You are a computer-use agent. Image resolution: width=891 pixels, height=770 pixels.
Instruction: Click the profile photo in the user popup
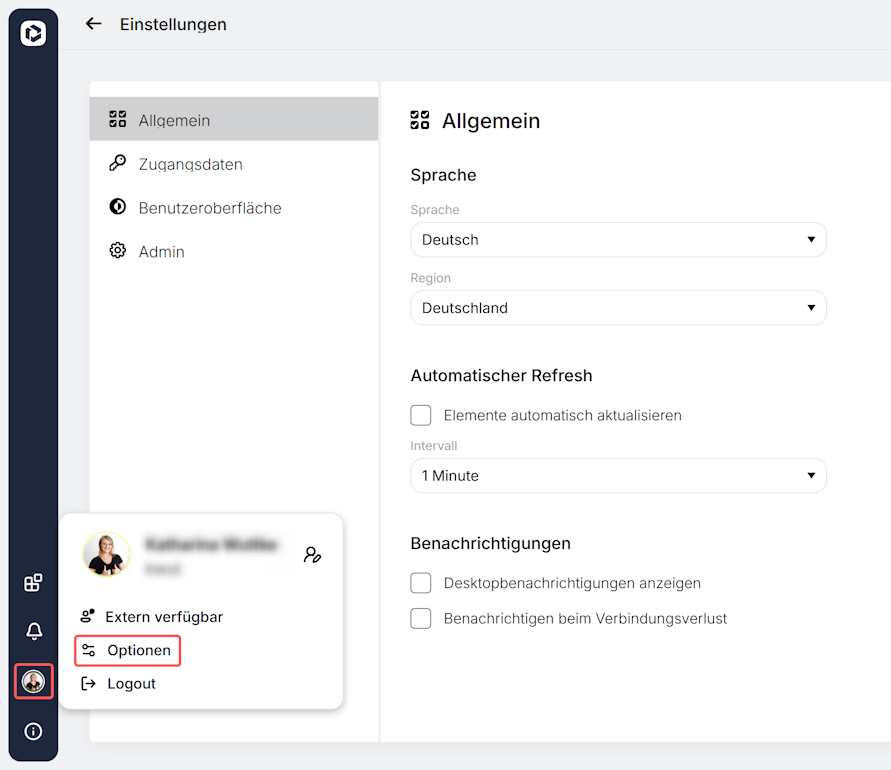[x=106, y=554]
